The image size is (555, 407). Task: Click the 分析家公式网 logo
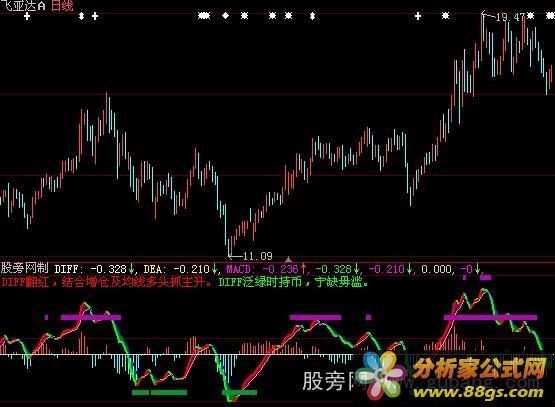click(x=479, y=369)
